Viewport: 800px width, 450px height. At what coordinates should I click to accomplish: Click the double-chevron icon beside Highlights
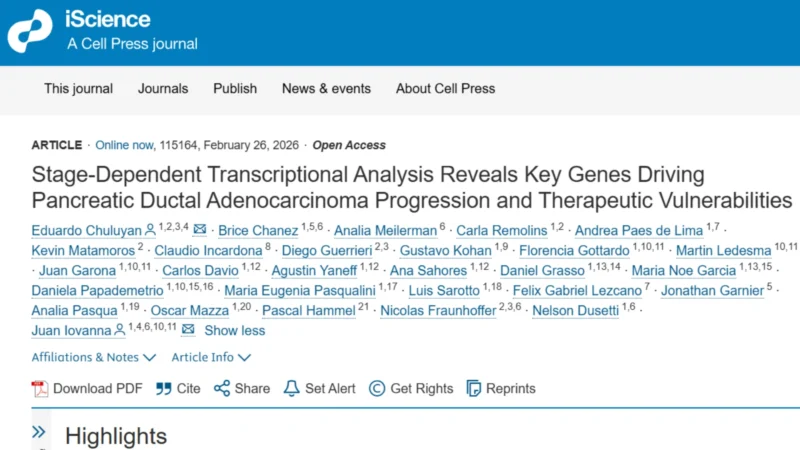(x=39, y=433)
